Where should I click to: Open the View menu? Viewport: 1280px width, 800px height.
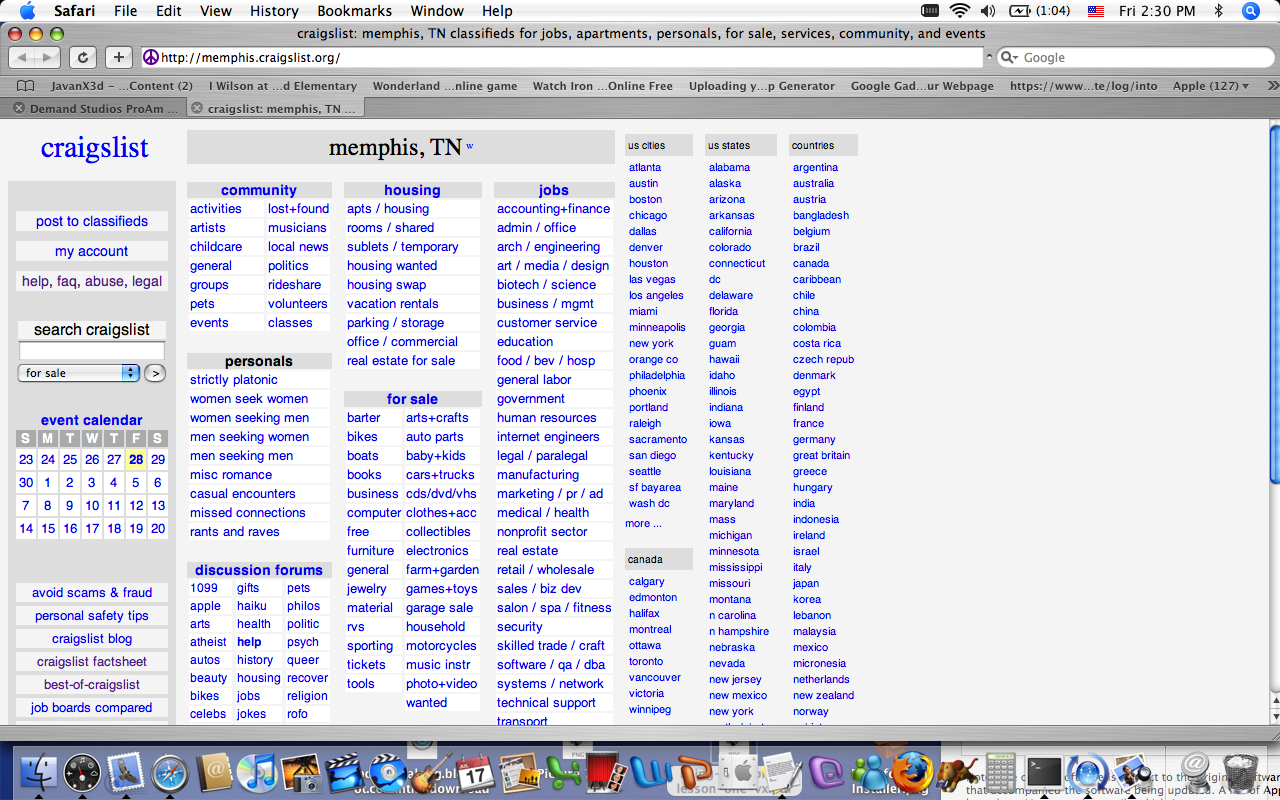tap(216, 11)
